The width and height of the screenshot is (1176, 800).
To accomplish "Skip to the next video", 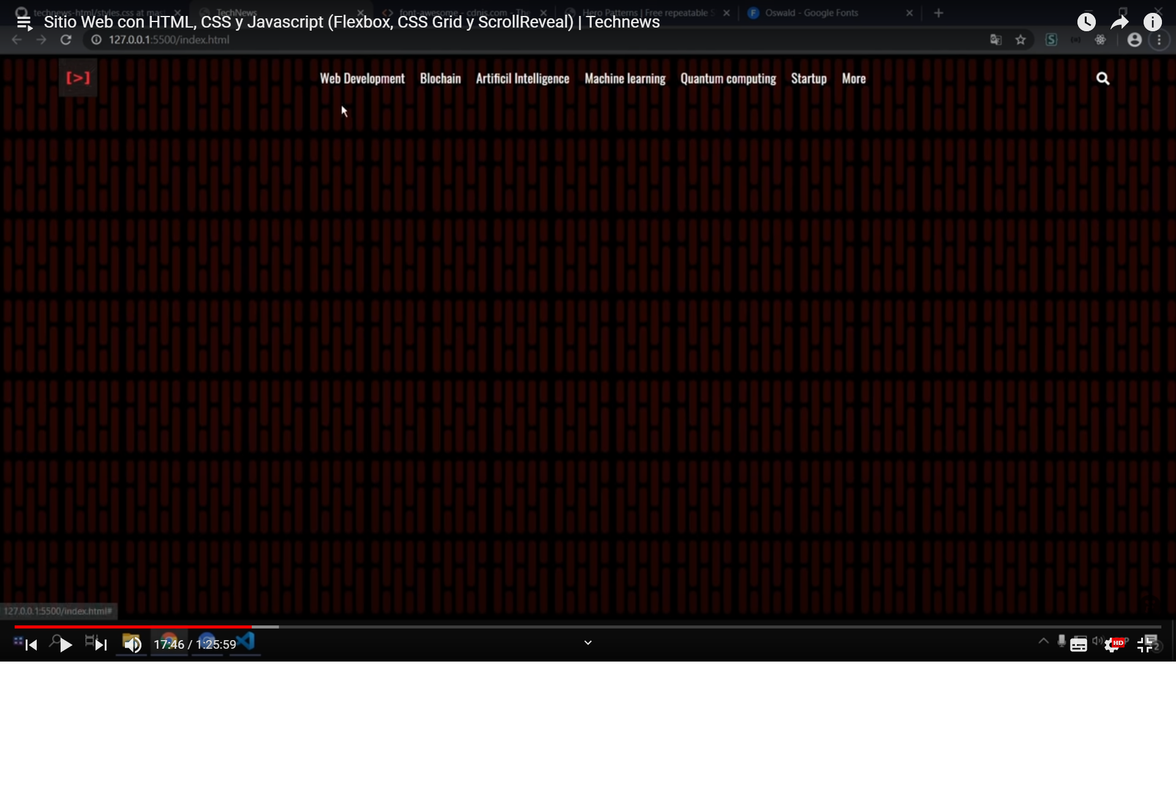I will [100, 645].
